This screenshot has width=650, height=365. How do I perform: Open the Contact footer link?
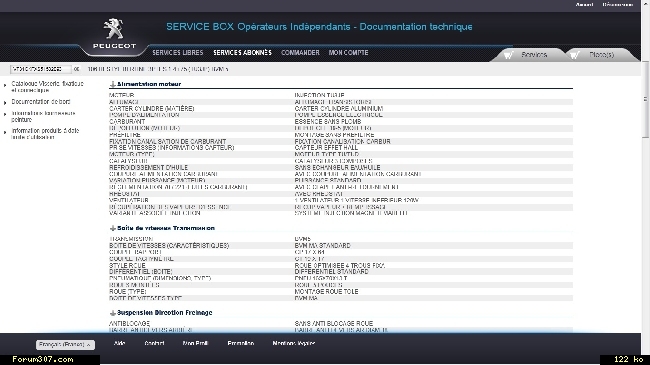(154, 343)
